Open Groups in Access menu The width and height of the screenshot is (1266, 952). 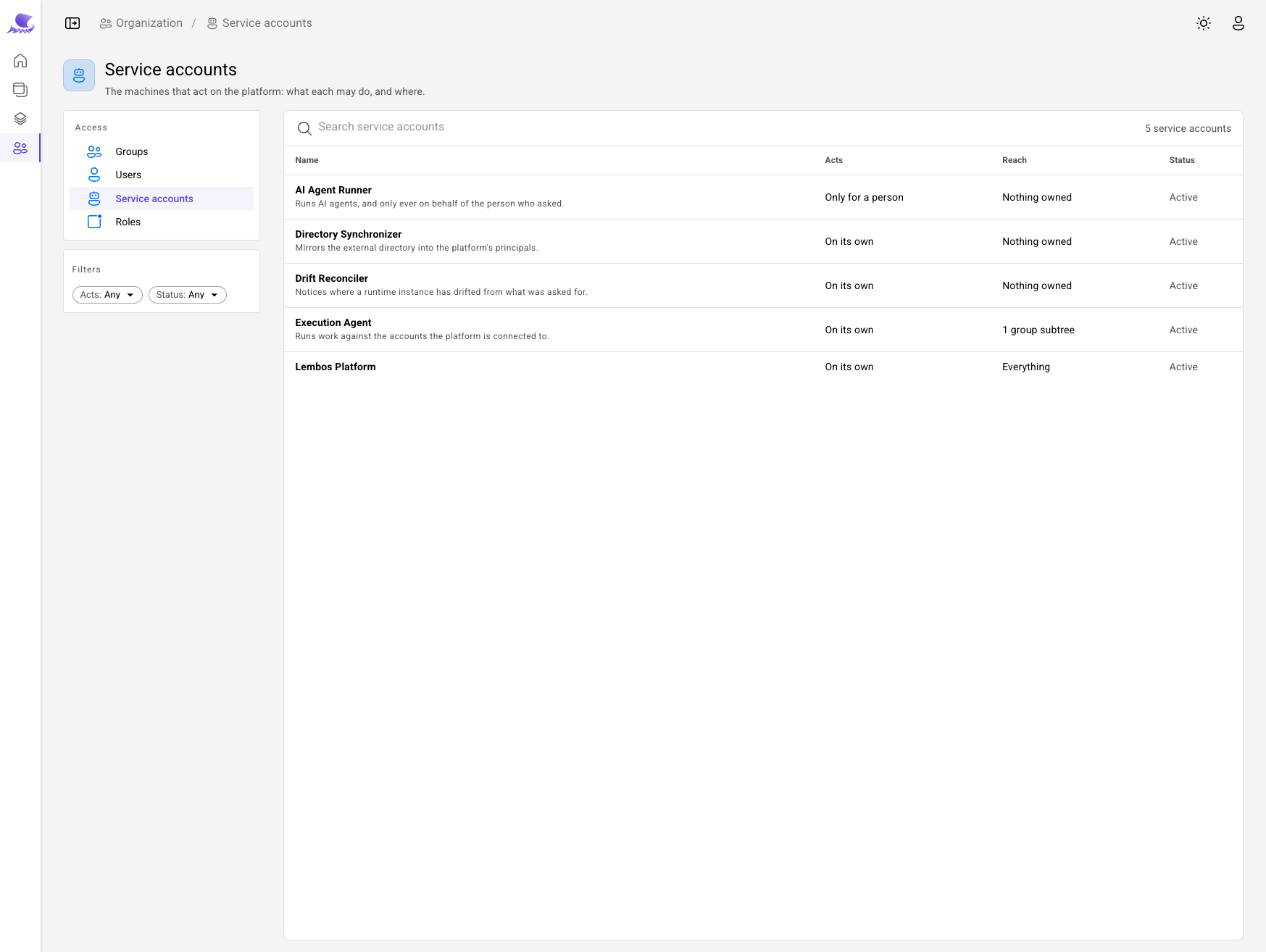tap(162, 151)
